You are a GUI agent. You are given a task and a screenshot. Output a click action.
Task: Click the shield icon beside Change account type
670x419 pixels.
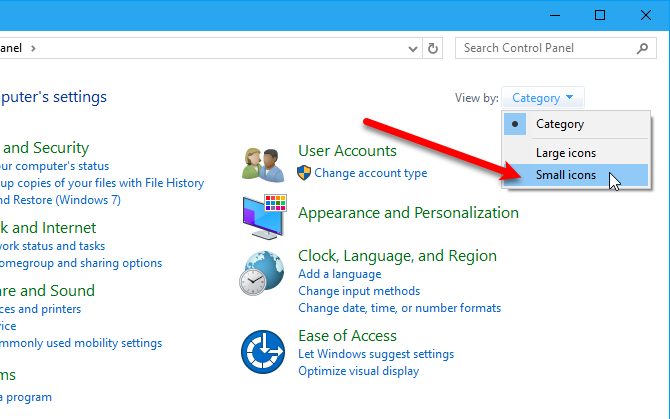click(x=304, y=173)
